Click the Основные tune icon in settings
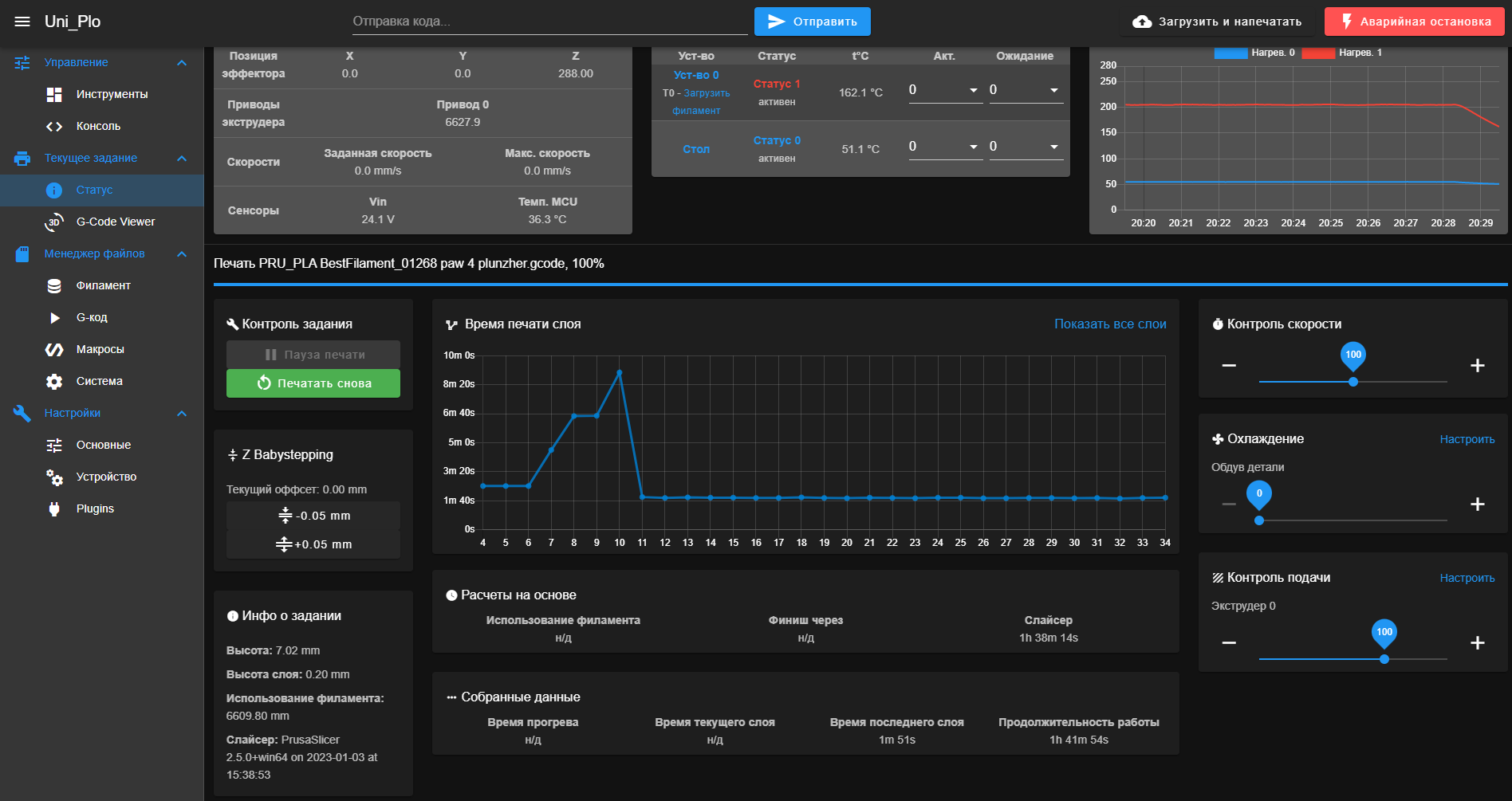 [x=54, y=445]
